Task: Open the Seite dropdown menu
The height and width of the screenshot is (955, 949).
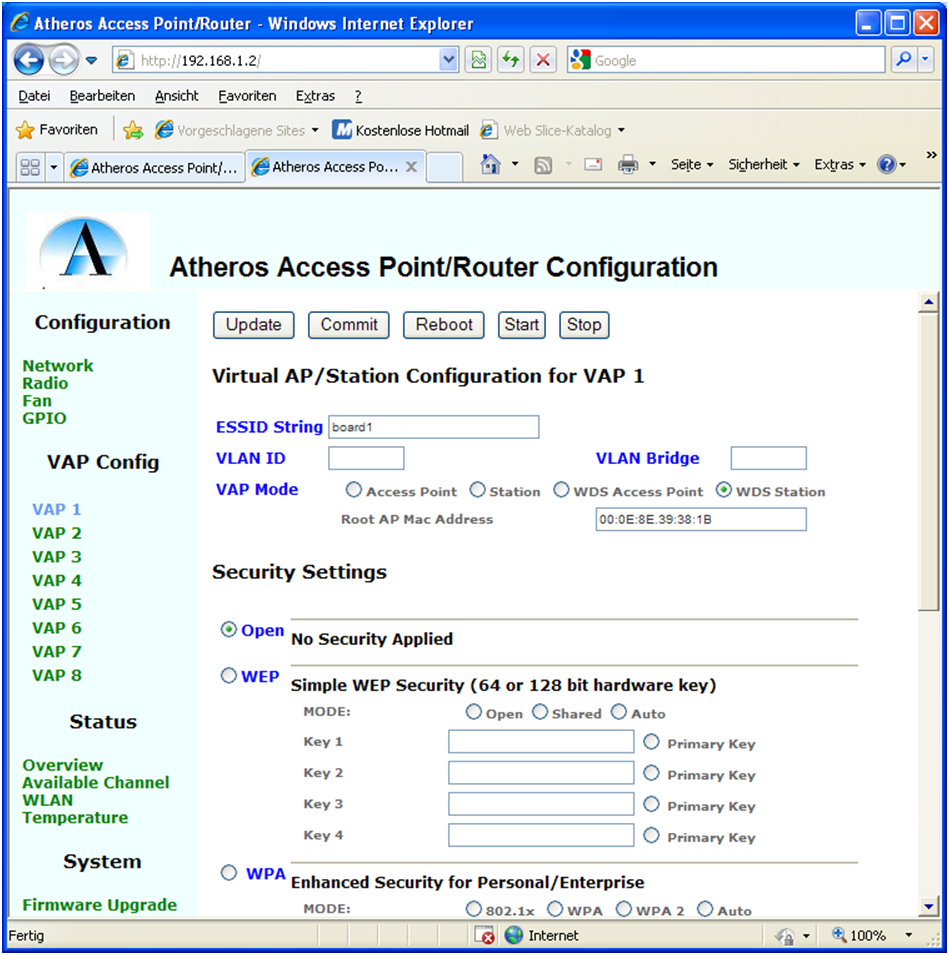Action: tap(692, 164)
